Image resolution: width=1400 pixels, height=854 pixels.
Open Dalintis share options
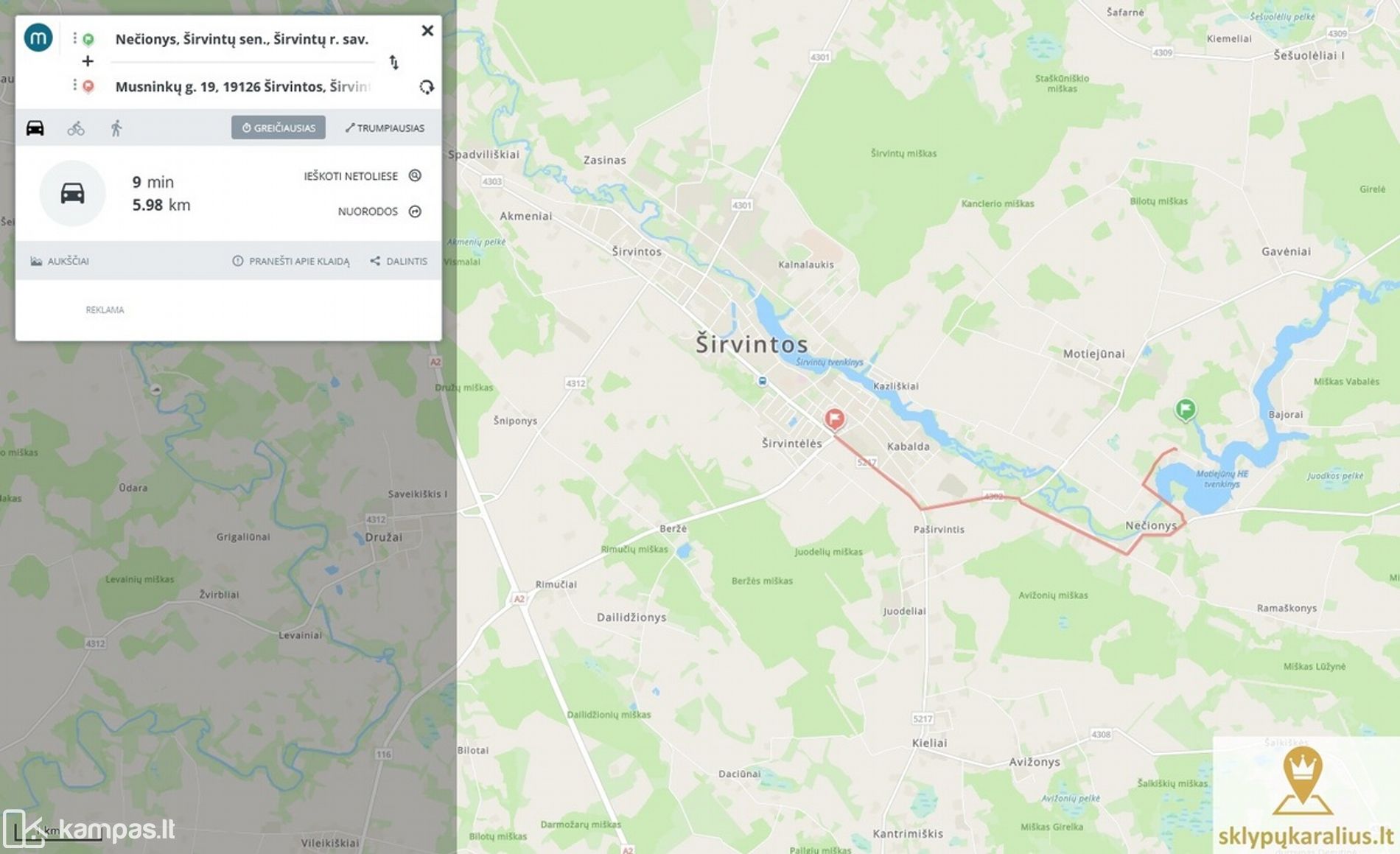[399, 261]
